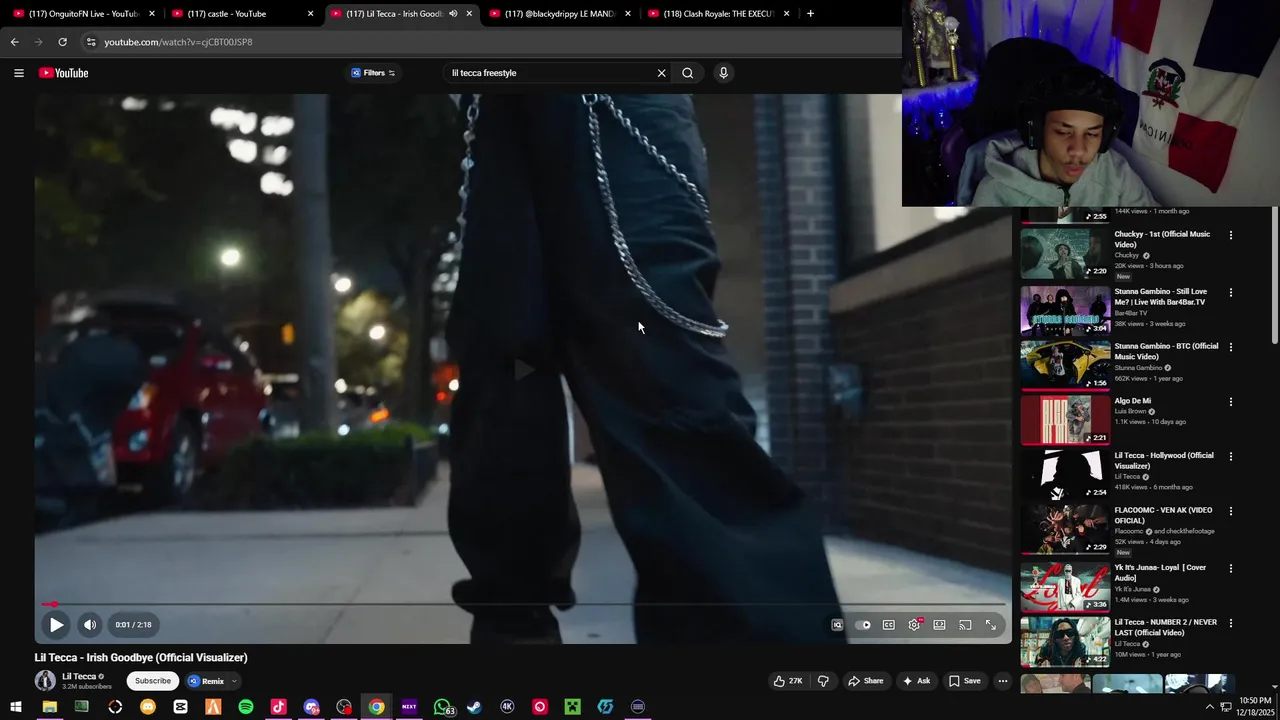The image size is (1280, 720).
Task: Open a new browser tab
Action: point(810,14)
